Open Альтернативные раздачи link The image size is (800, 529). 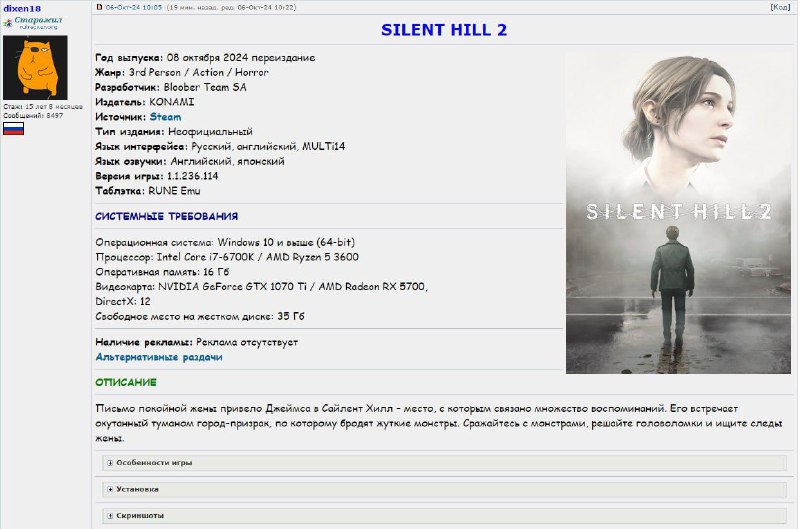click(x=159, y=357)
